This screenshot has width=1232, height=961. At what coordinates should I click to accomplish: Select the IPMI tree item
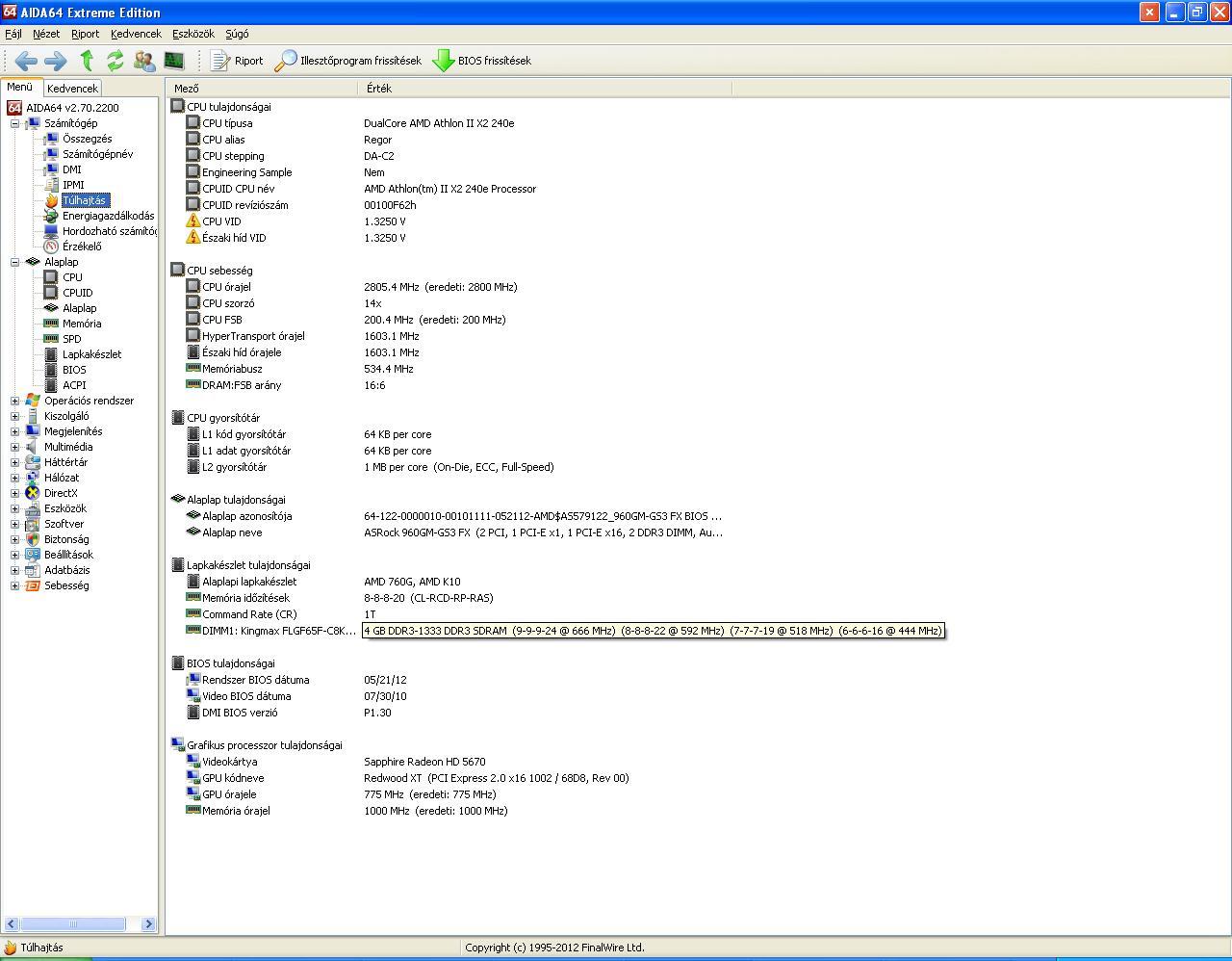(x=73, y=185)
